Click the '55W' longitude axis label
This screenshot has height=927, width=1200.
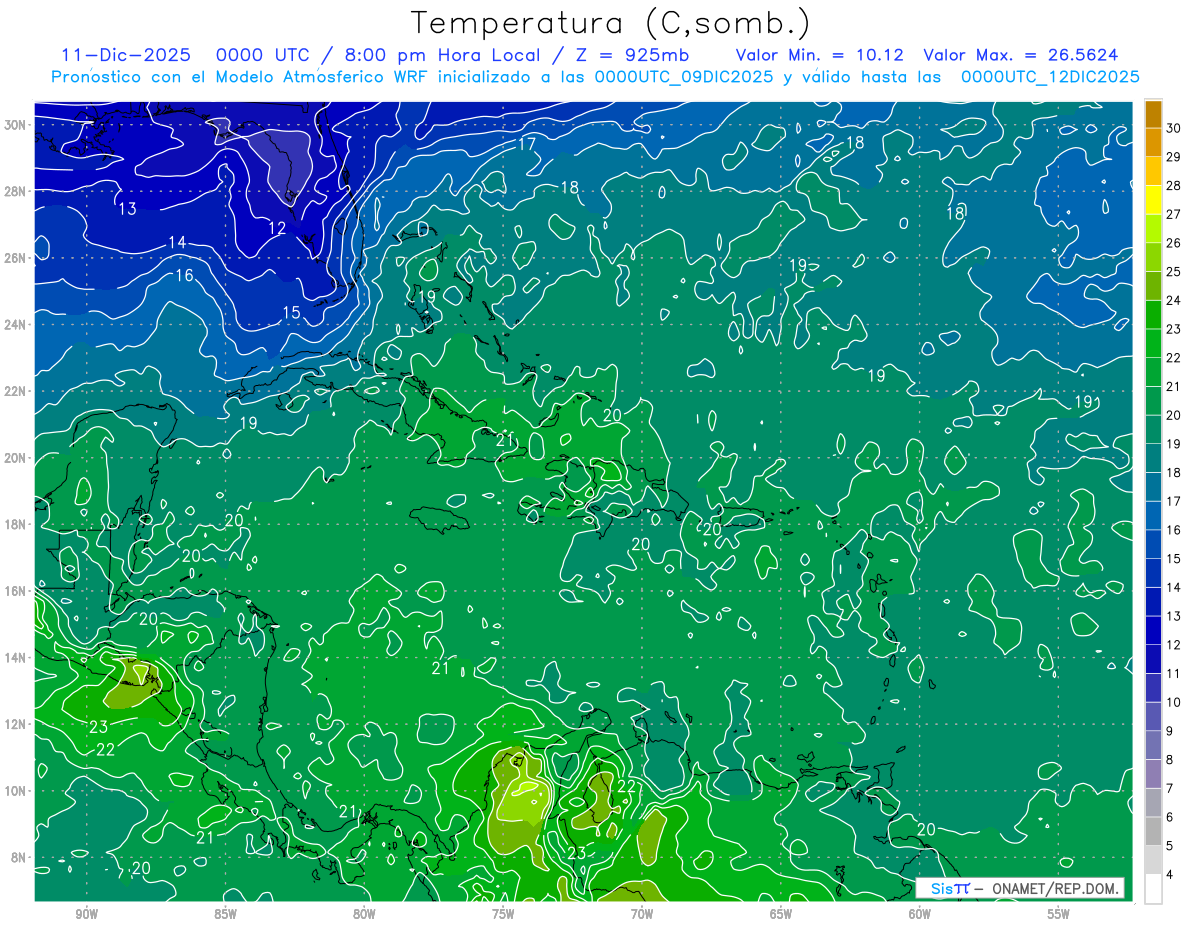(x=1059, y=914)
